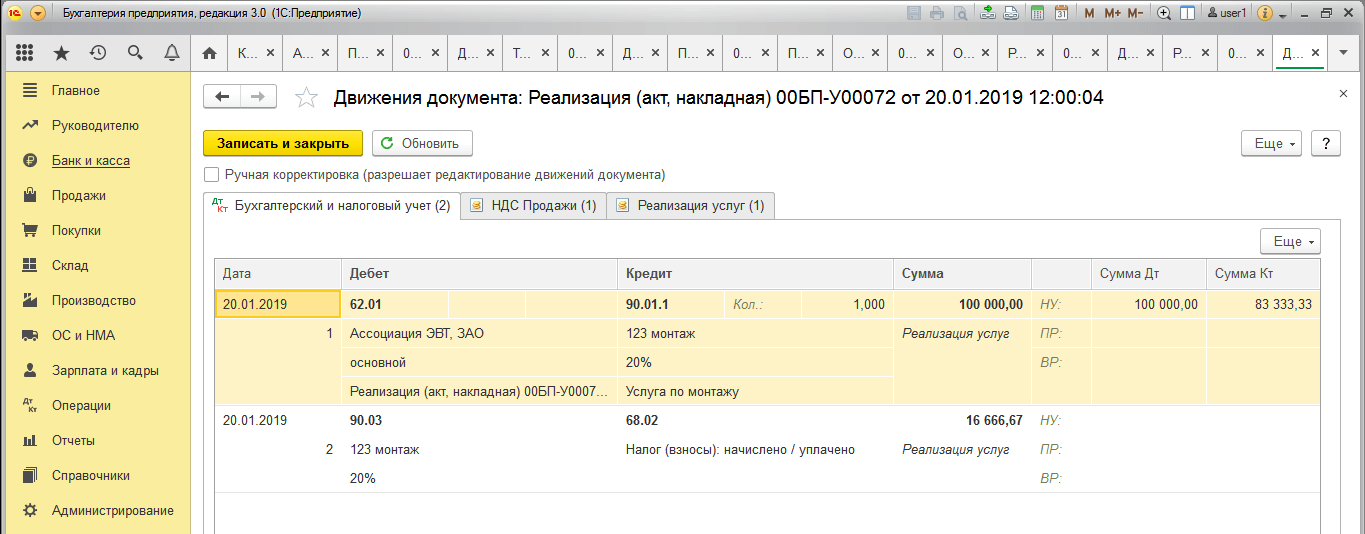Image resolution: width=1365 pixels, height=534 pixels.
Task: Open the all-tabs dropdown arrow
Action: click(x=1343, y=53)
